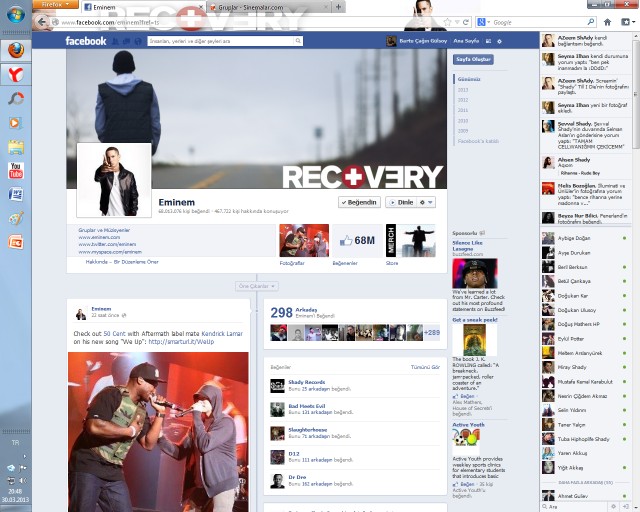This screenshot has width=640, height=512.
Task: Open Firefox from the taskbar
Action: pos(15,48)
